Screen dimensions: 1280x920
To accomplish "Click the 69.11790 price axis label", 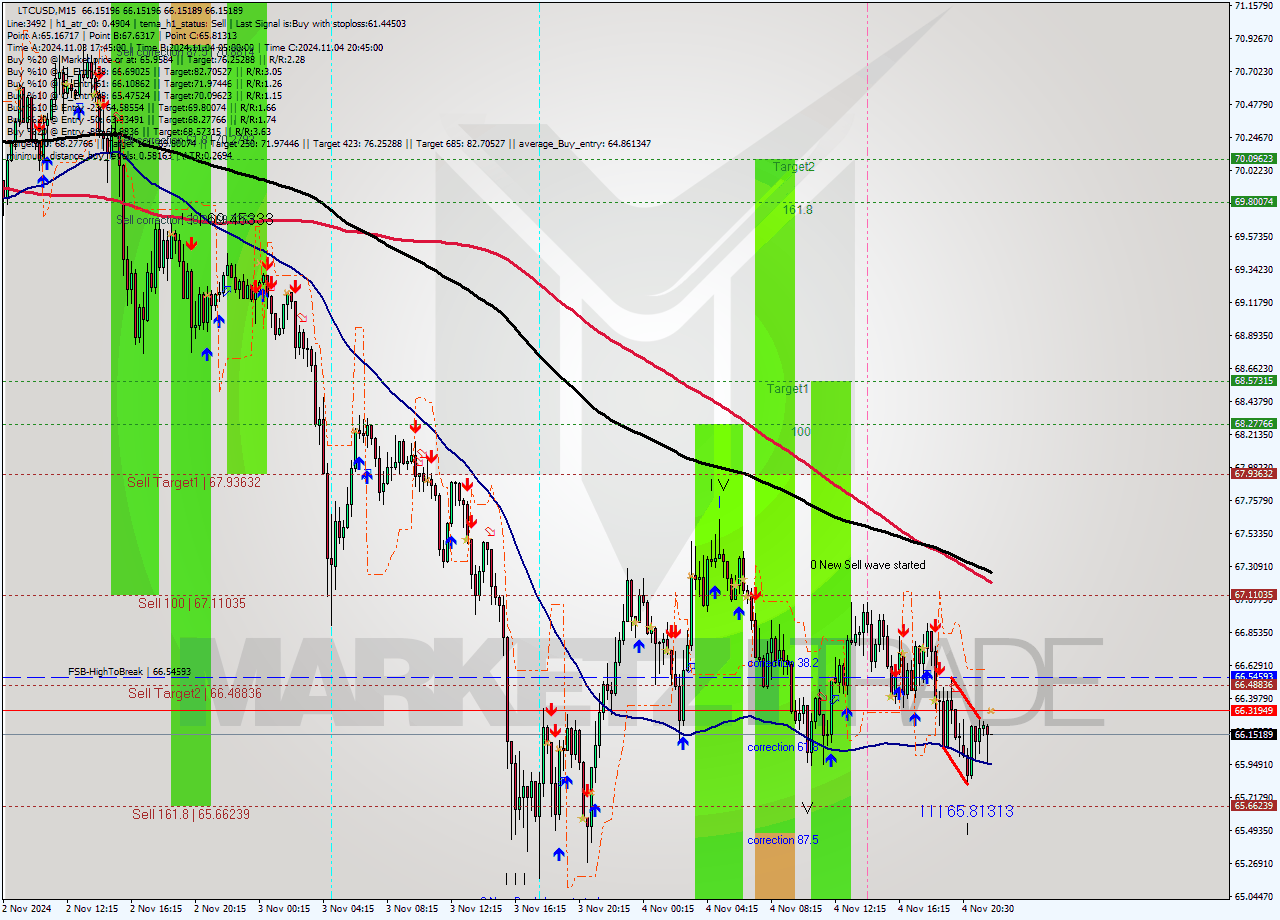I will click(x=1254, y=302).
